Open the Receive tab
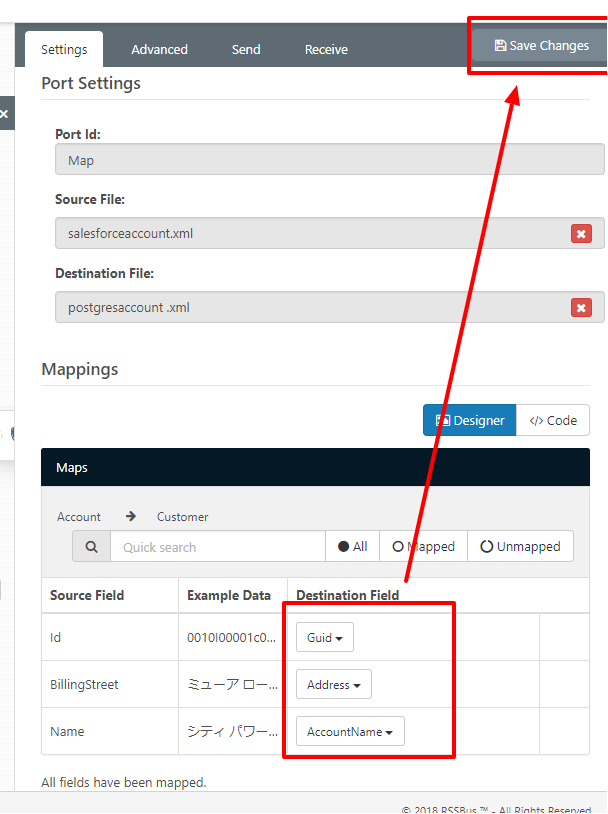Image resolution: width=608 pixels, height=814 pixels. (x=326, y=49)
